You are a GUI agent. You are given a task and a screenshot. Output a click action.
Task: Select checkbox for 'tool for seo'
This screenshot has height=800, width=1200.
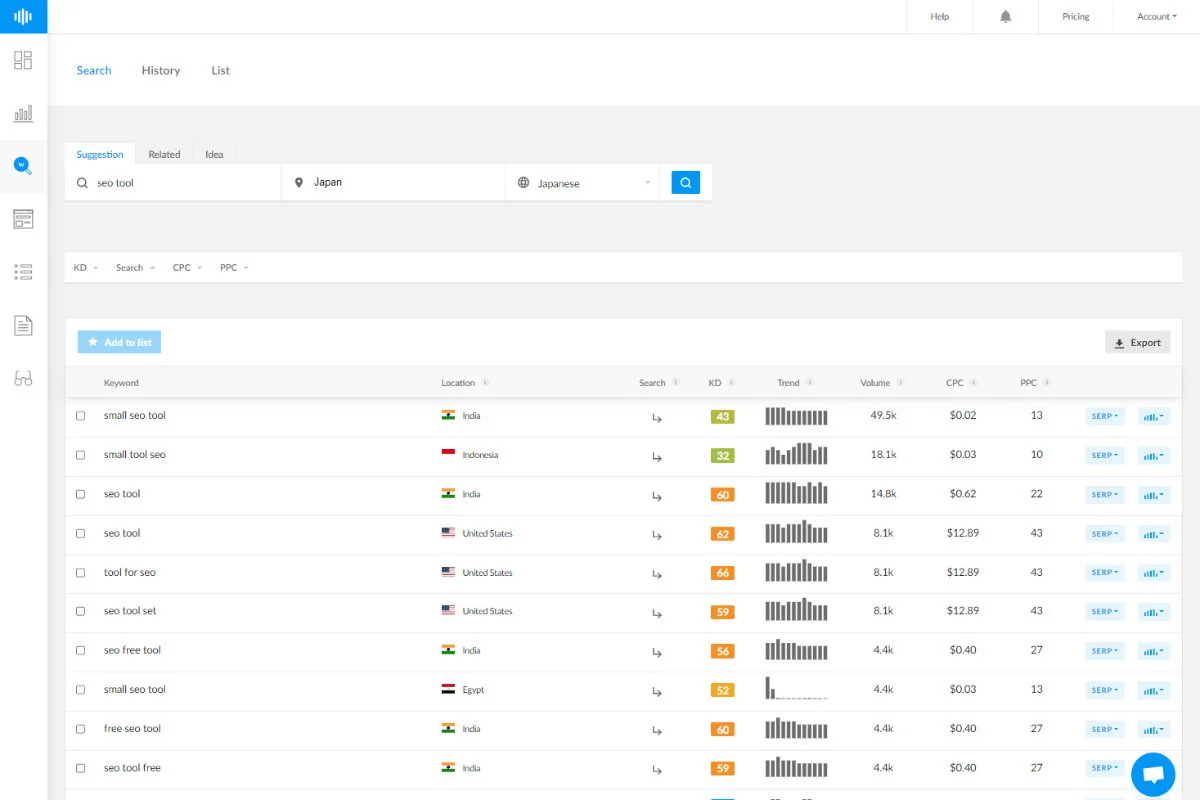click(81, 573)
